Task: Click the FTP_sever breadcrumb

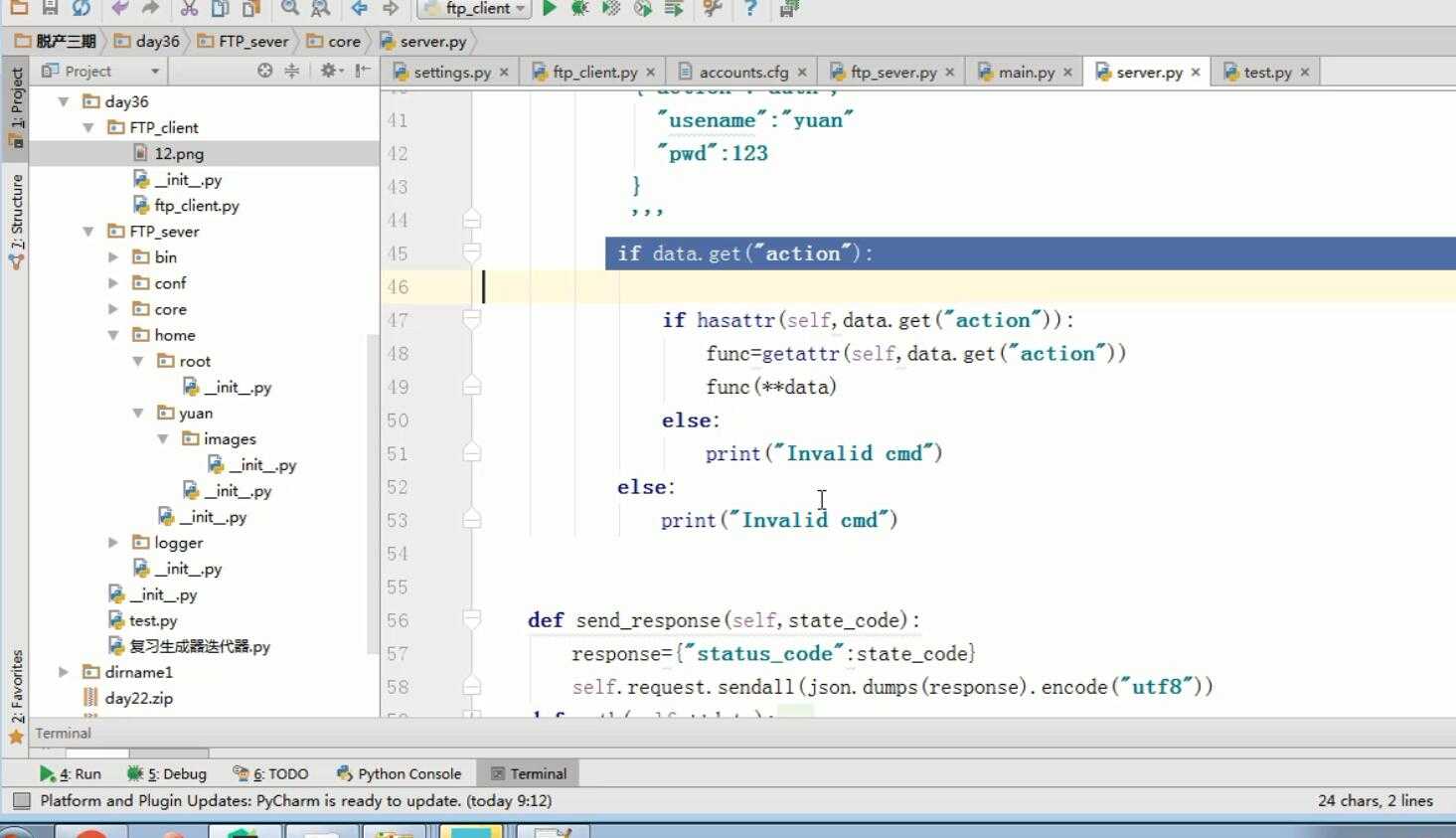Action: pos(243,41)
